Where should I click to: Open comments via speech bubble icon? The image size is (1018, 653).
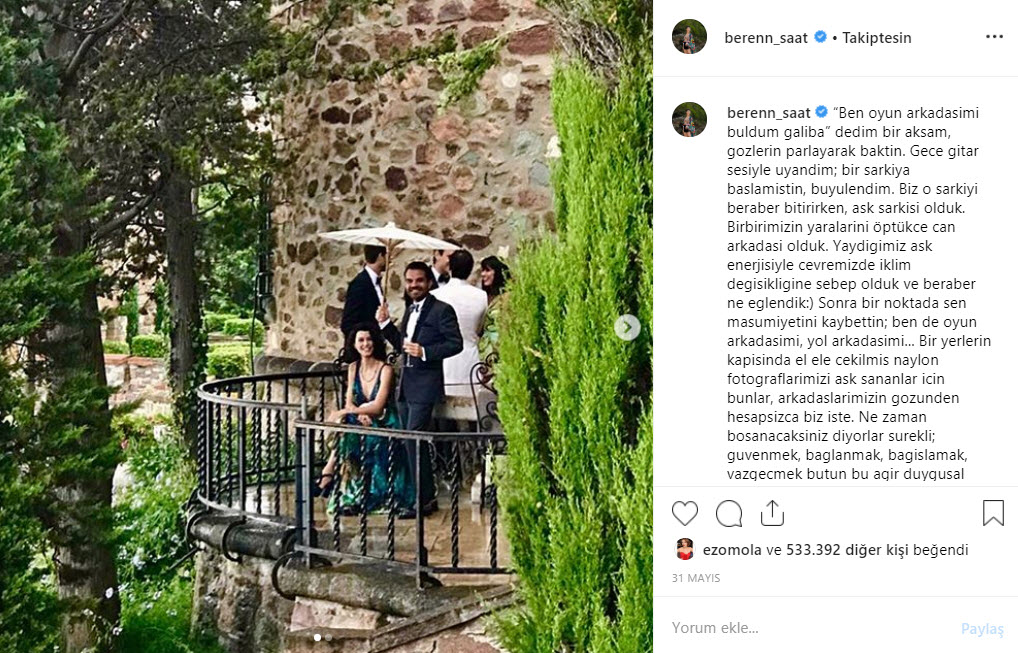728,513
